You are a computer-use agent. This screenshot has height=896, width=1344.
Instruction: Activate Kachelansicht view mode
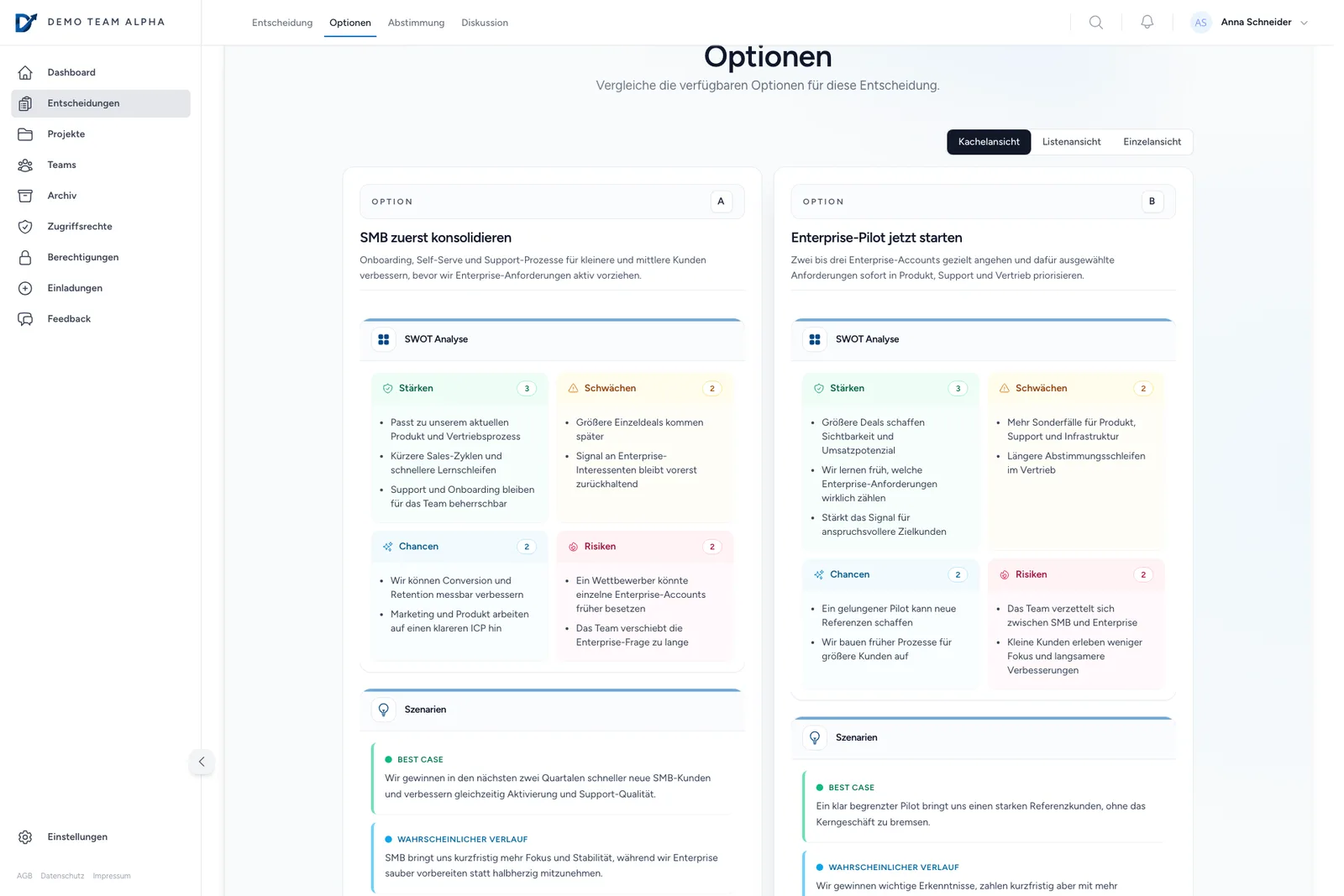pyautogui.click(x=988, y=141)
